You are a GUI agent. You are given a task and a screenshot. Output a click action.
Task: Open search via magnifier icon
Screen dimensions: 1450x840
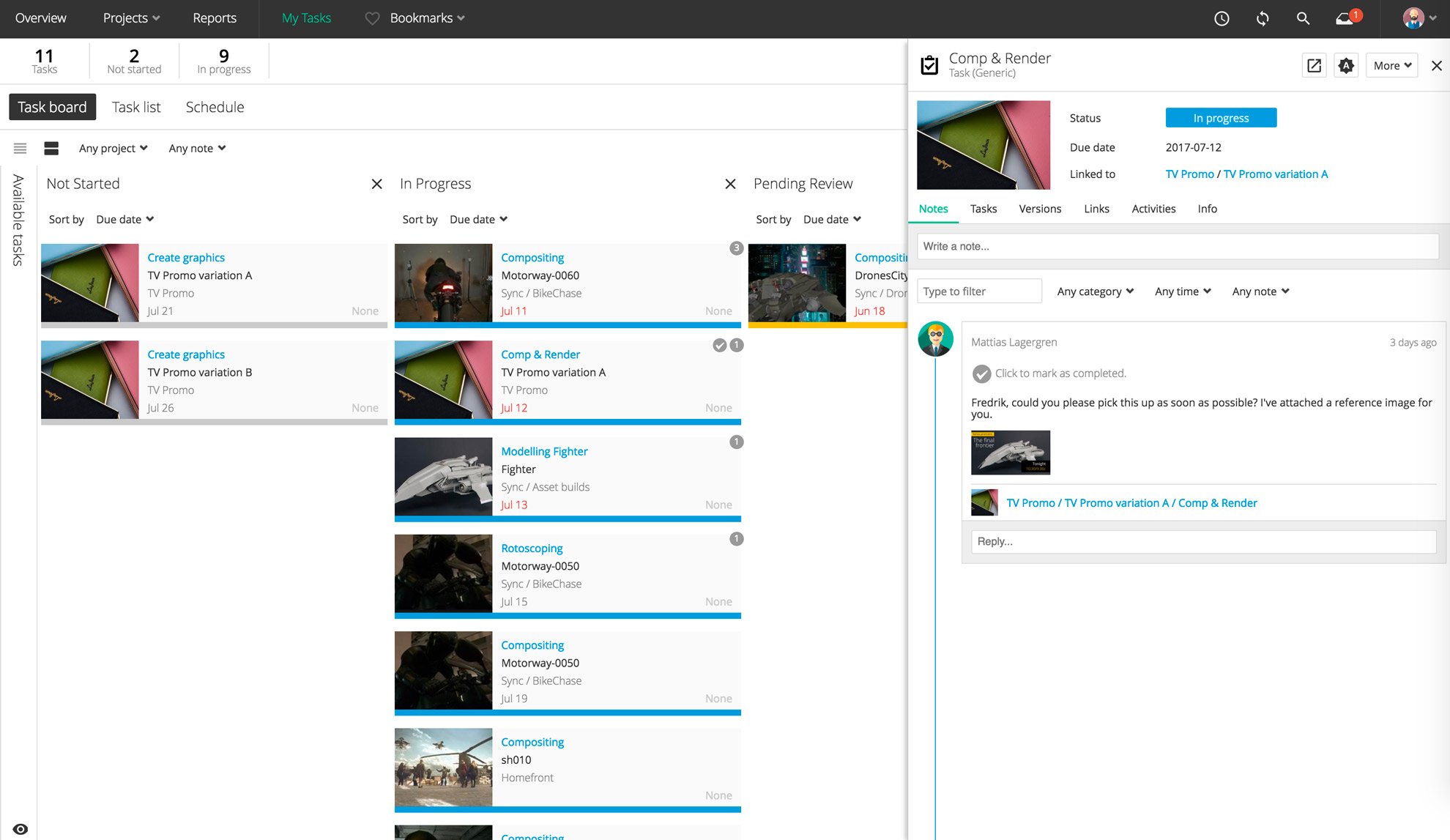click(1303, 19)
